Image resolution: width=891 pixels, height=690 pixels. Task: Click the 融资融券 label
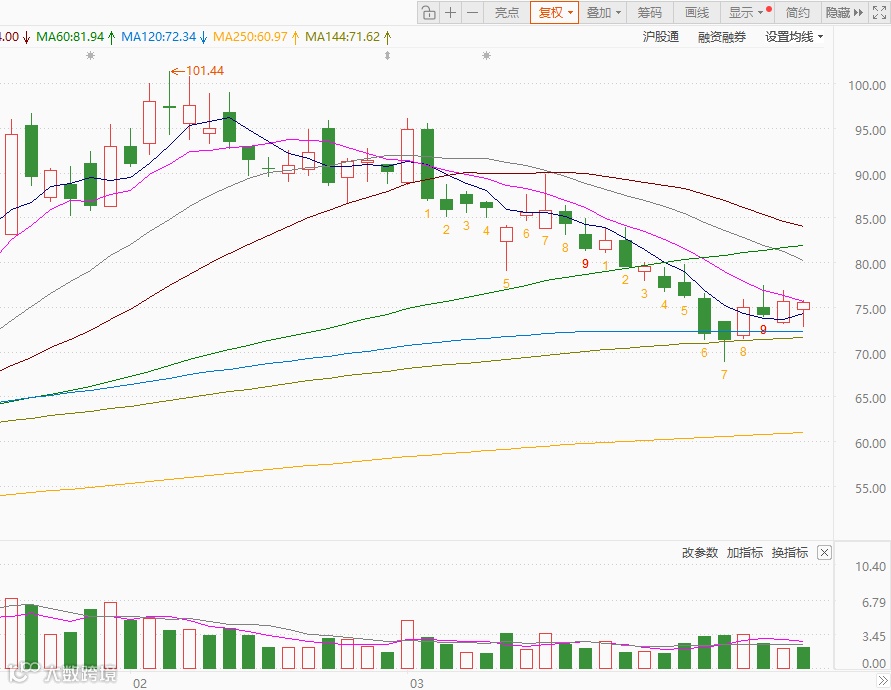[x=722, y=37]
